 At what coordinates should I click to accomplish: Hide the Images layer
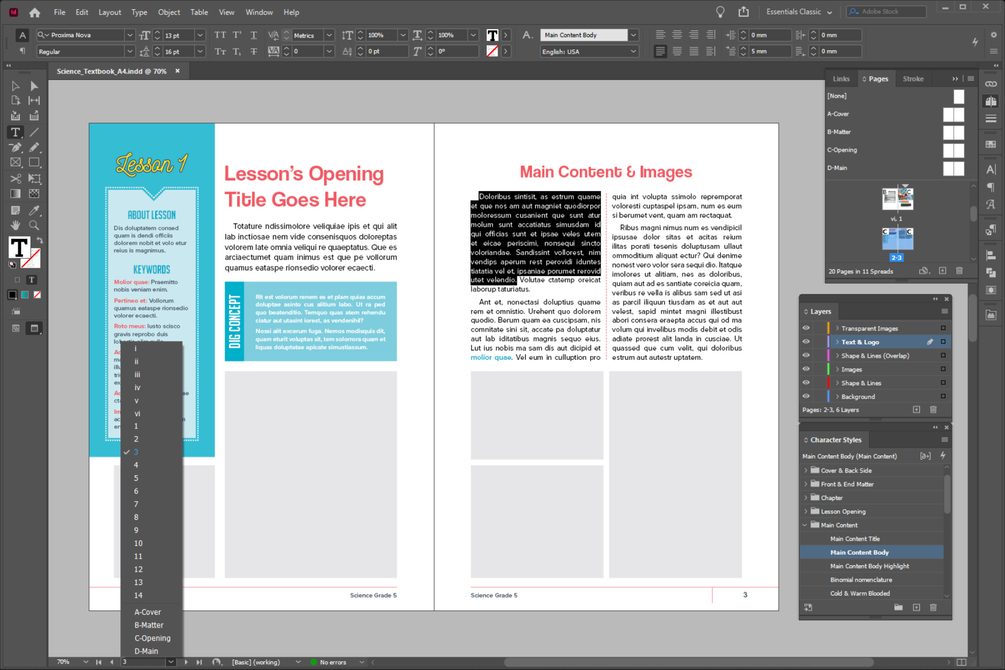click(806, 369)
